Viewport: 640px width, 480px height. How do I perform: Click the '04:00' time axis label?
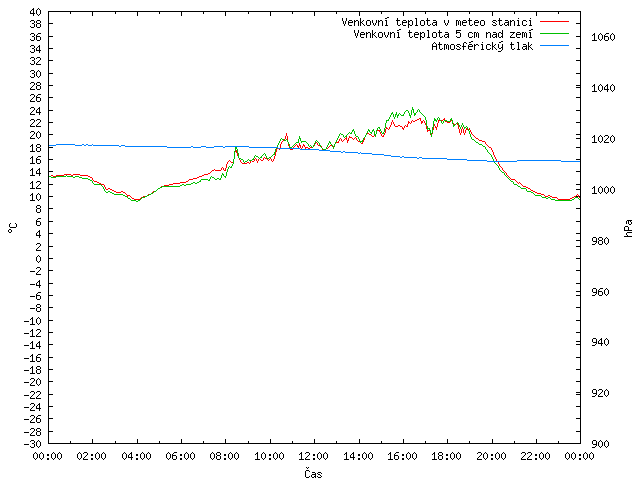tap(136, 456)
